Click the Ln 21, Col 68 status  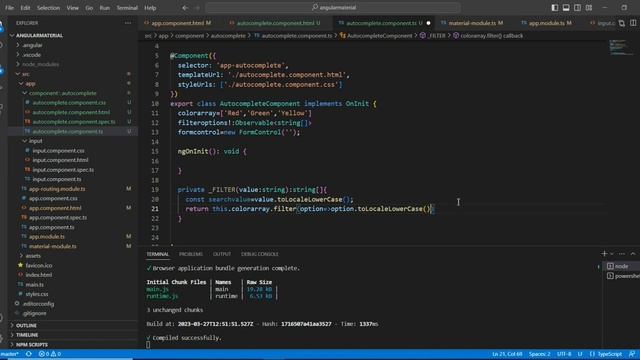coord(507,354)
